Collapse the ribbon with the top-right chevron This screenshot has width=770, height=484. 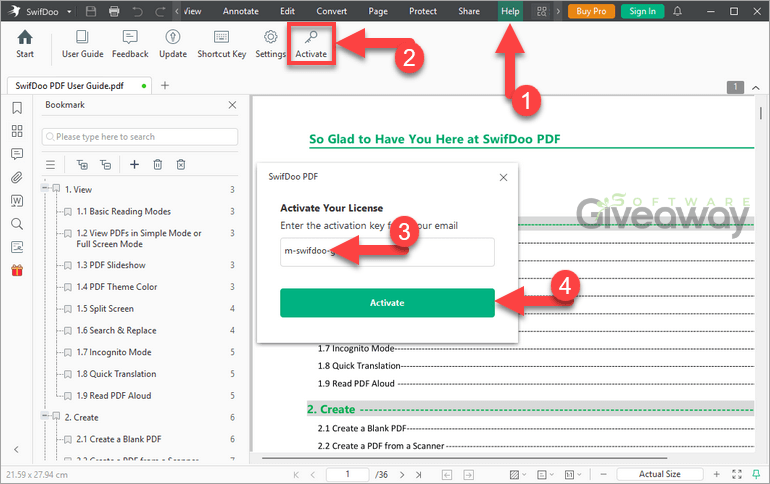(x=756, y=88)
